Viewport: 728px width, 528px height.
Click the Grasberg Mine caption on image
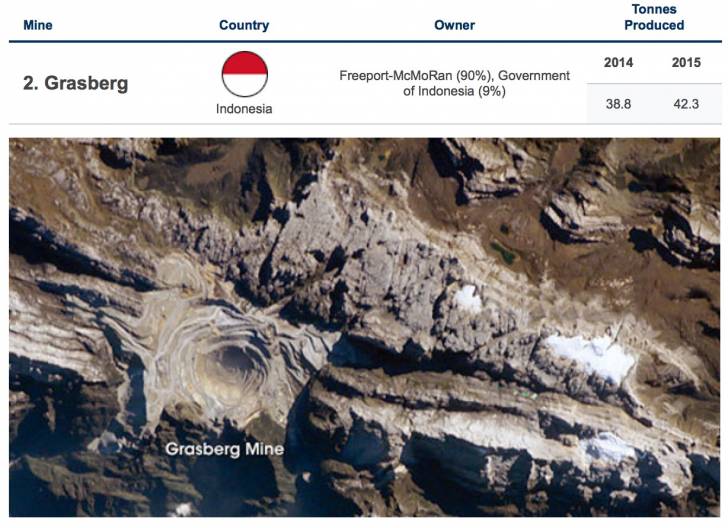click(225, 449)
